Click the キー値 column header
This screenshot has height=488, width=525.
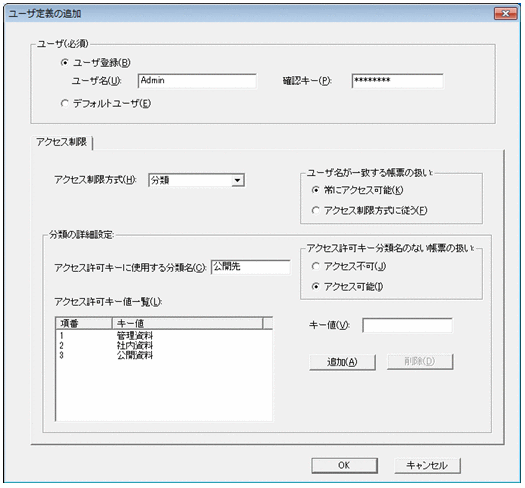(x=188, y=324)
